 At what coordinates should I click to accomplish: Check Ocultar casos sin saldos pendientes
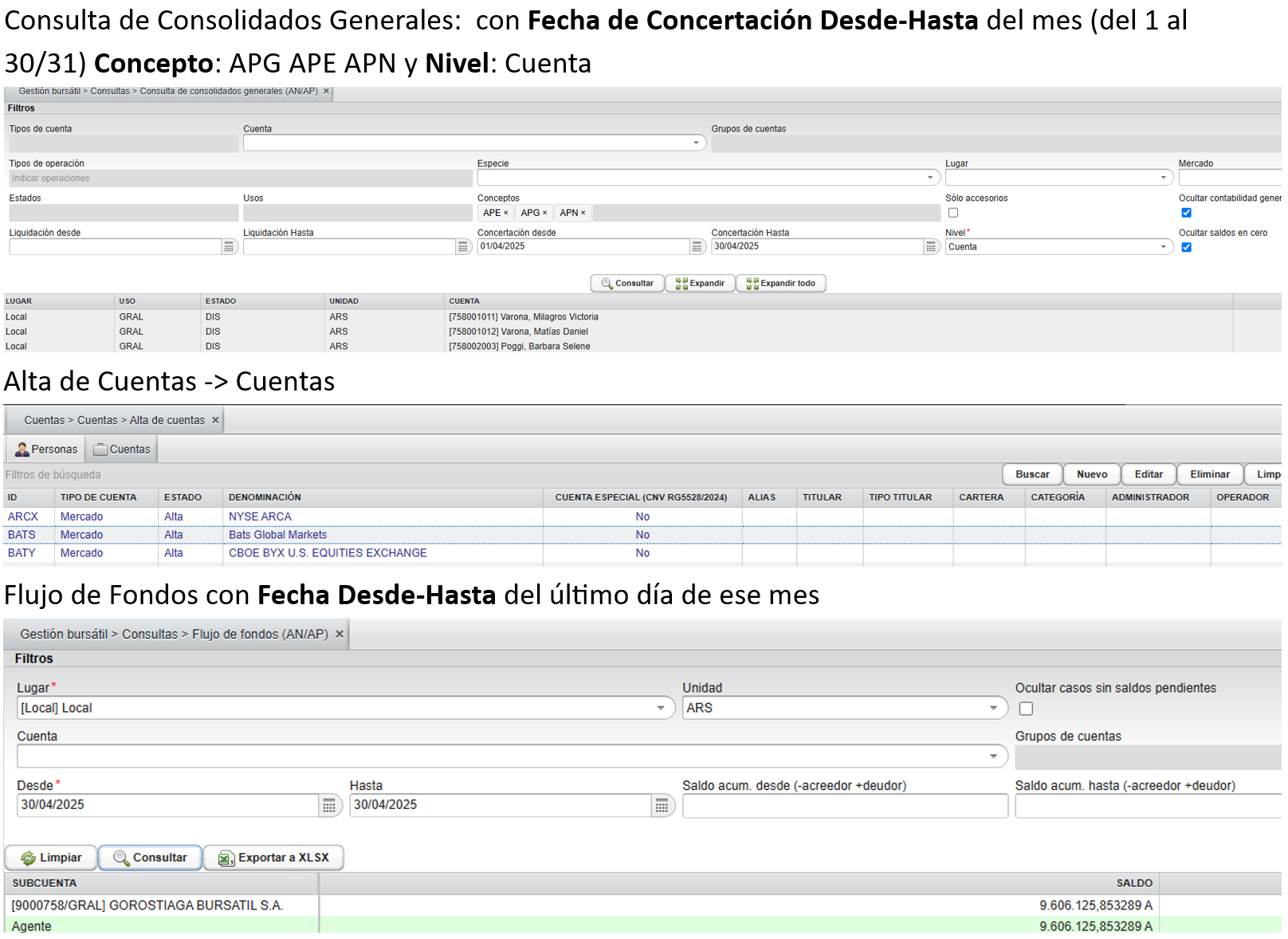(x=1026, y=709)
